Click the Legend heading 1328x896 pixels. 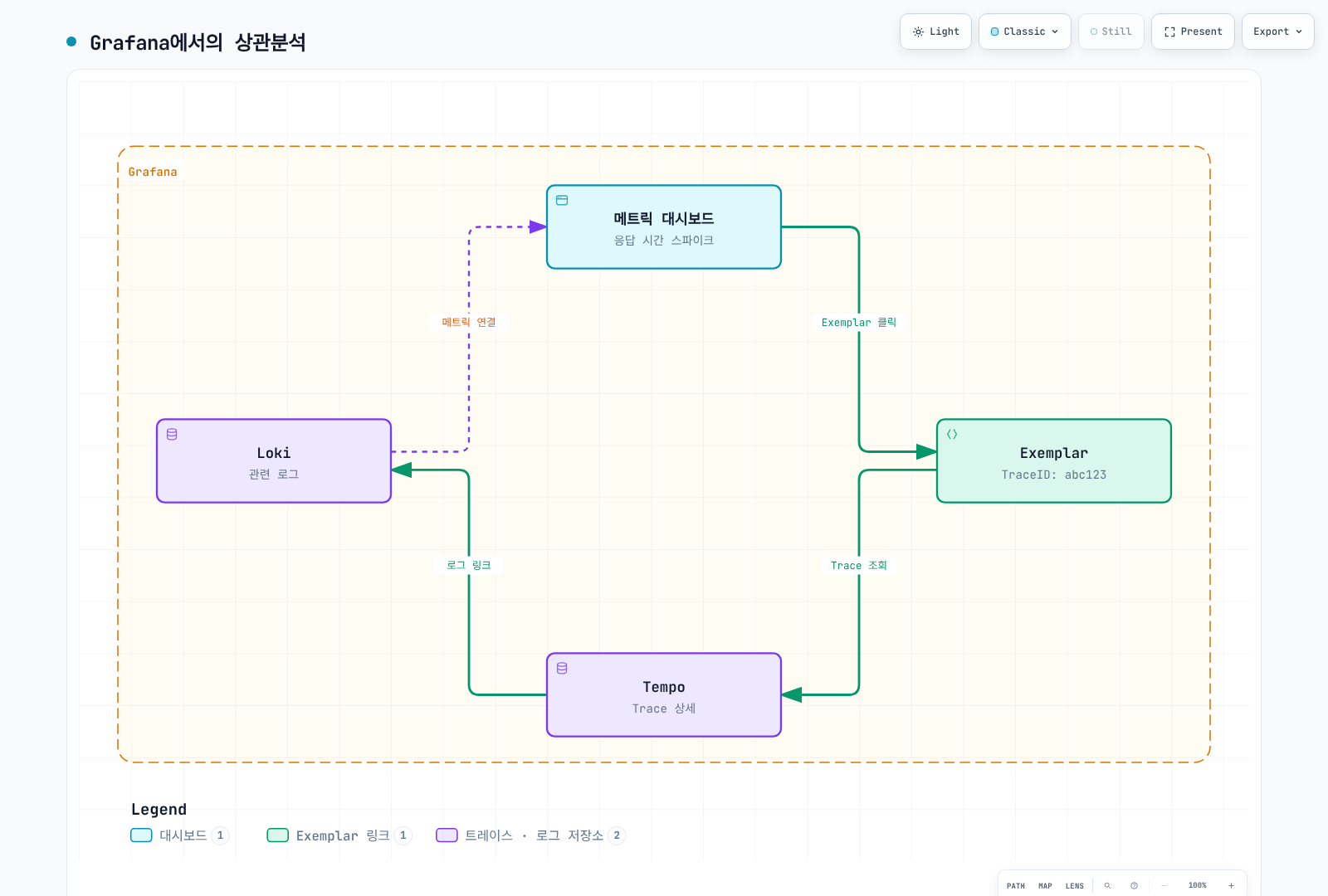(x=159, y=809)
